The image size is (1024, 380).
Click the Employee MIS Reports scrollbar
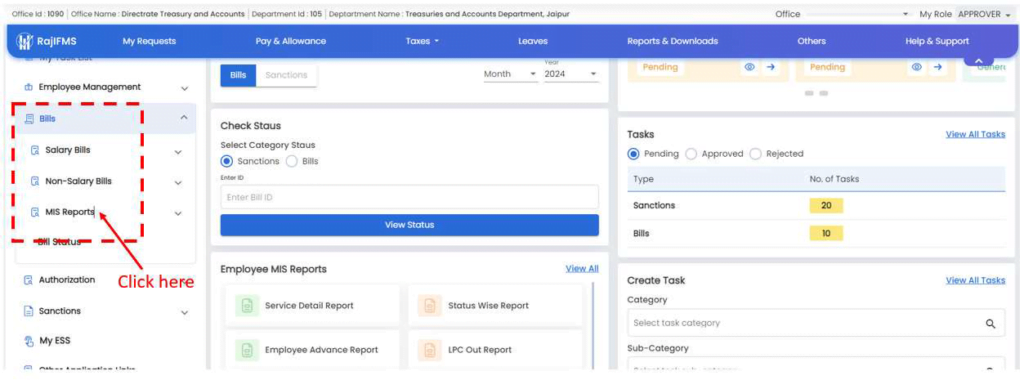click(593, 325)
